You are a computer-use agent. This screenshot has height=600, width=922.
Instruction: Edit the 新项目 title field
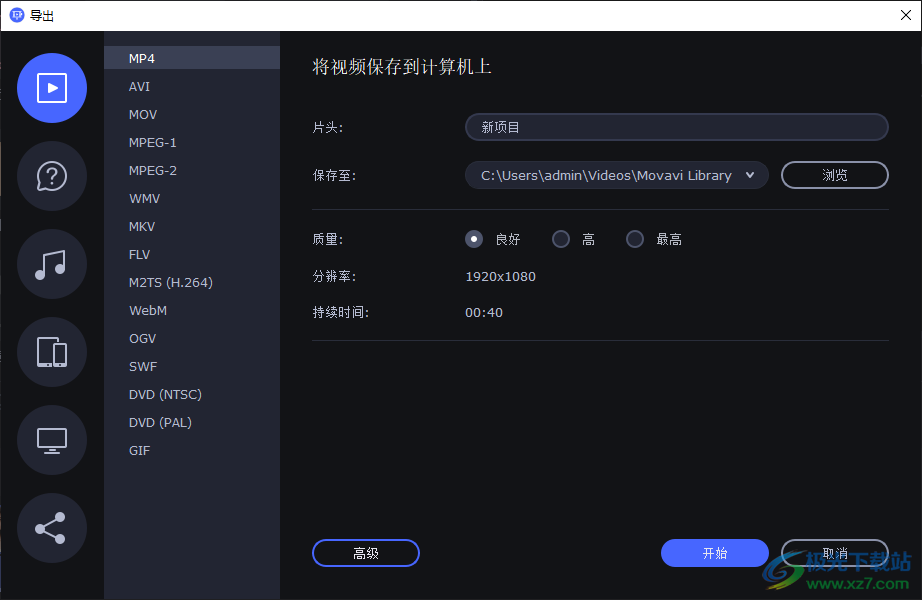pyautogui.click(x=676, y=127)
